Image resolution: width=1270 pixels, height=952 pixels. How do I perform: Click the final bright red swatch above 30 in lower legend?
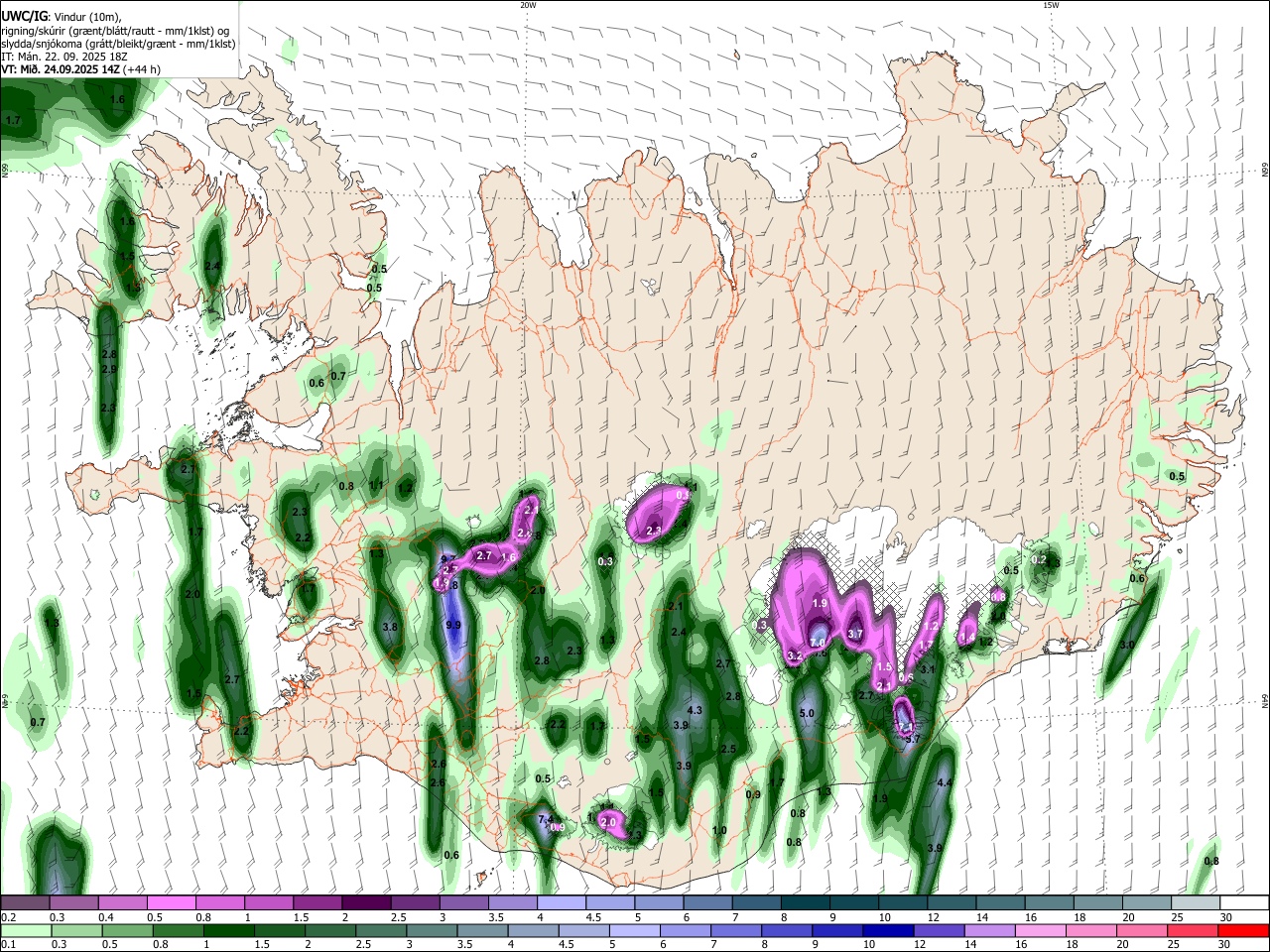(x=1243, y=931)
